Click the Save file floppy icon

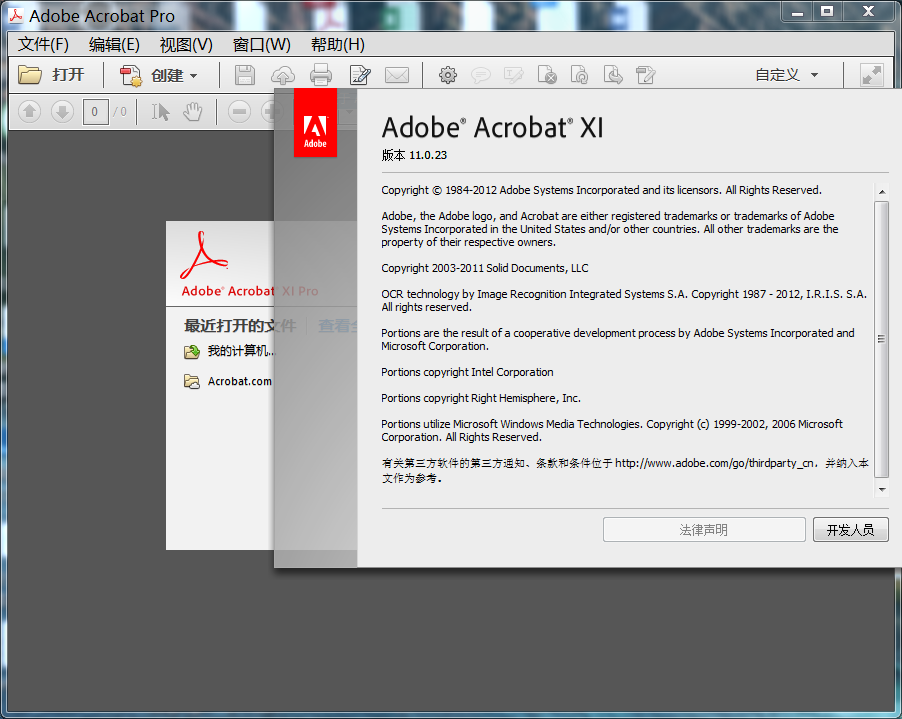[245, 75]
